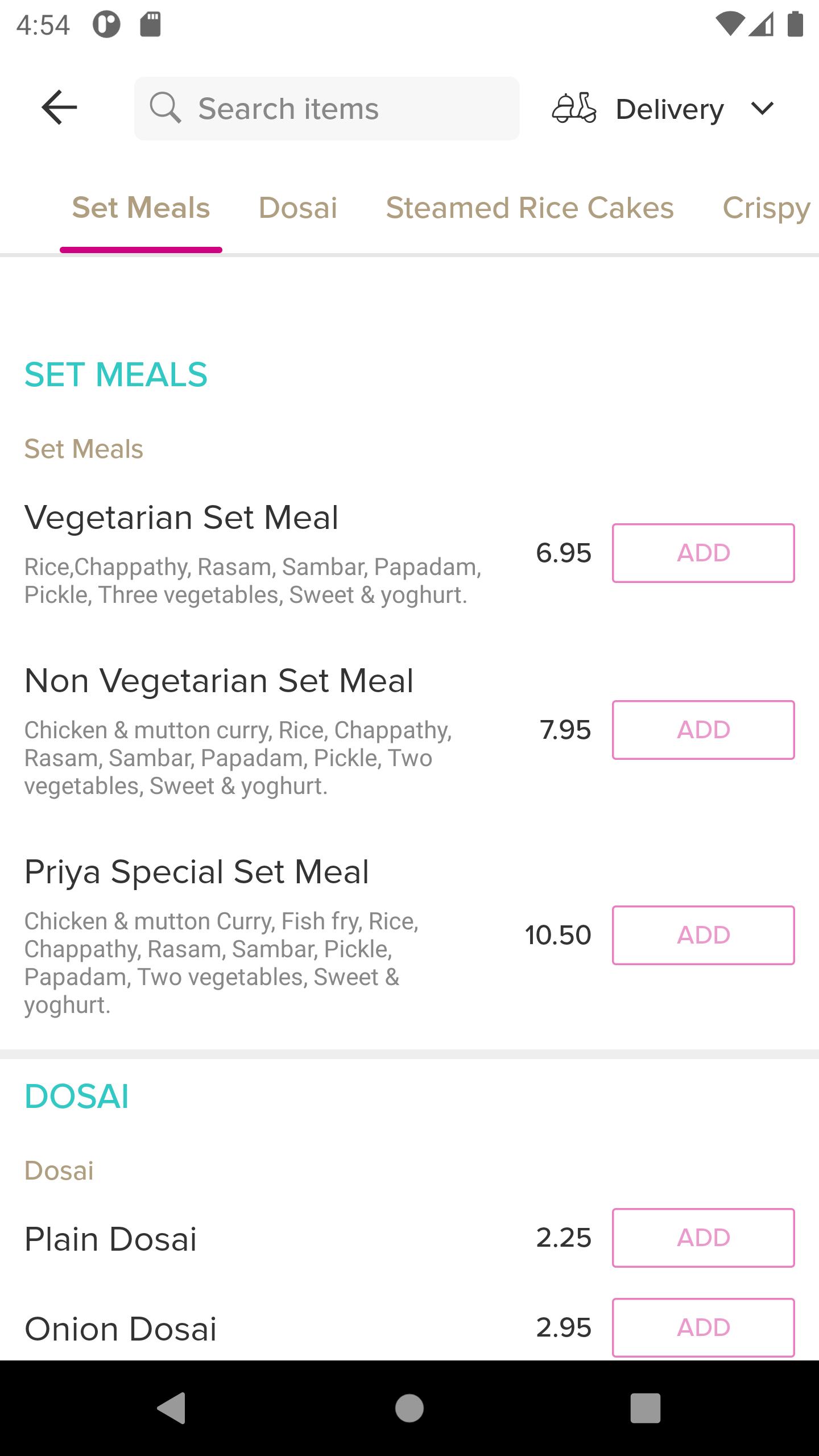Image resolution: width=819 pixels, height=1456 pixels.
Task: Switch to the Dosai tab
Action: coord(298,208)
